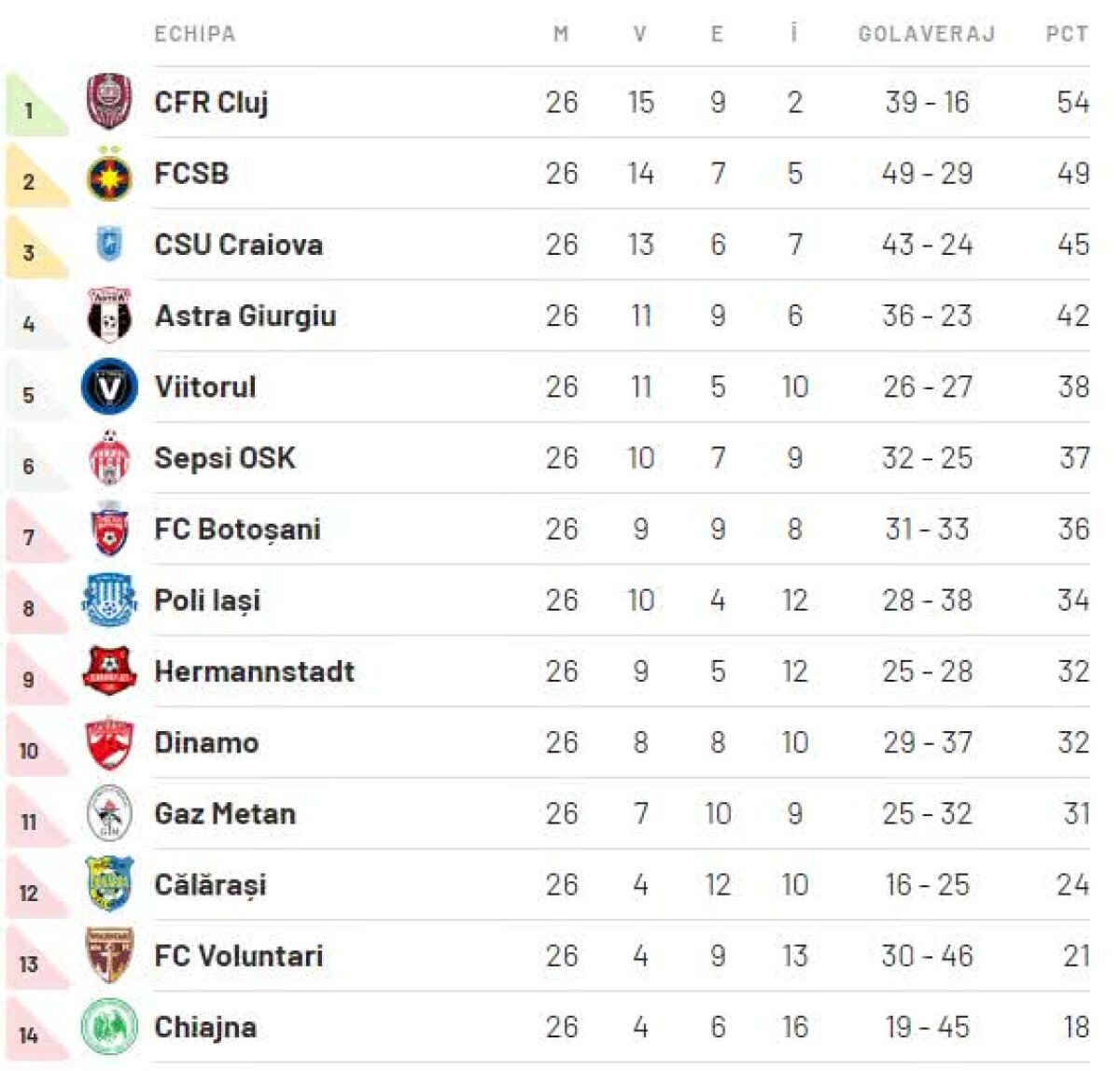The width and height of the screenshot is (1120, 1071).
Task: Open the Călărași team link
Action: 210,885
